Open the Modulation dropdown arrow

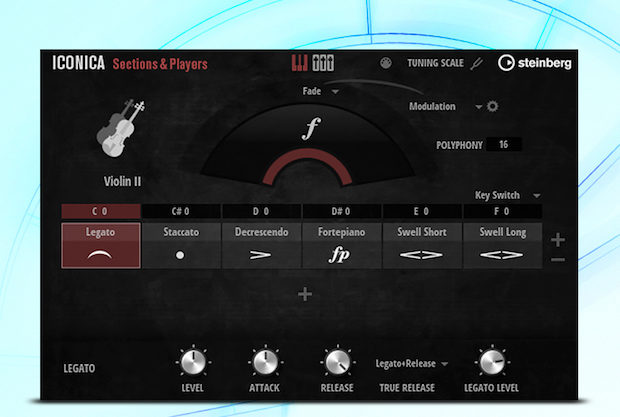[478, 107]
